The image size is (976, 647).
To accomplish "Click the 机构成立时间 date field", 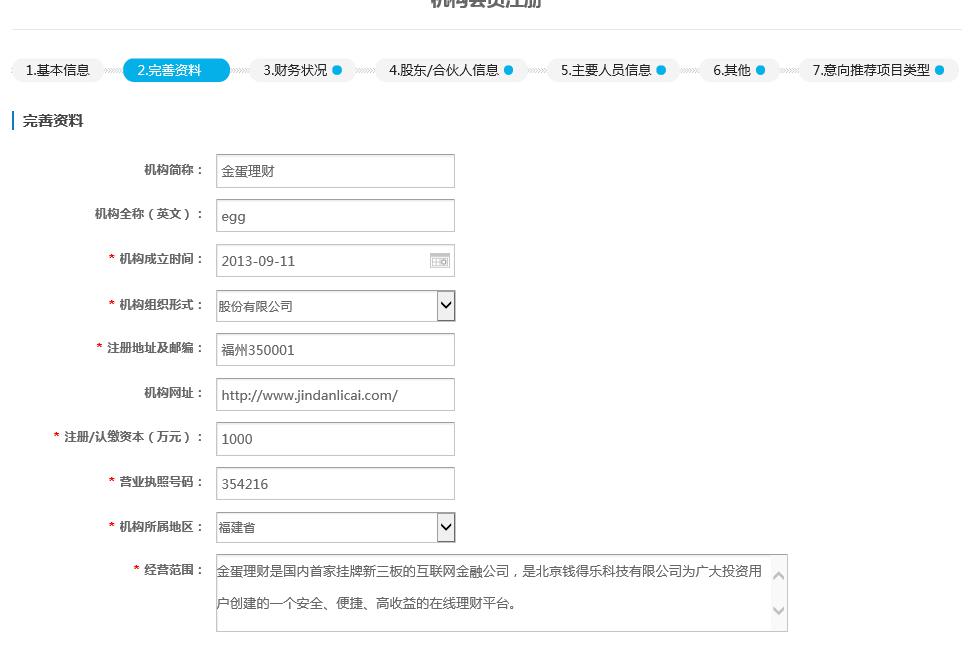I will pos(322,261).
